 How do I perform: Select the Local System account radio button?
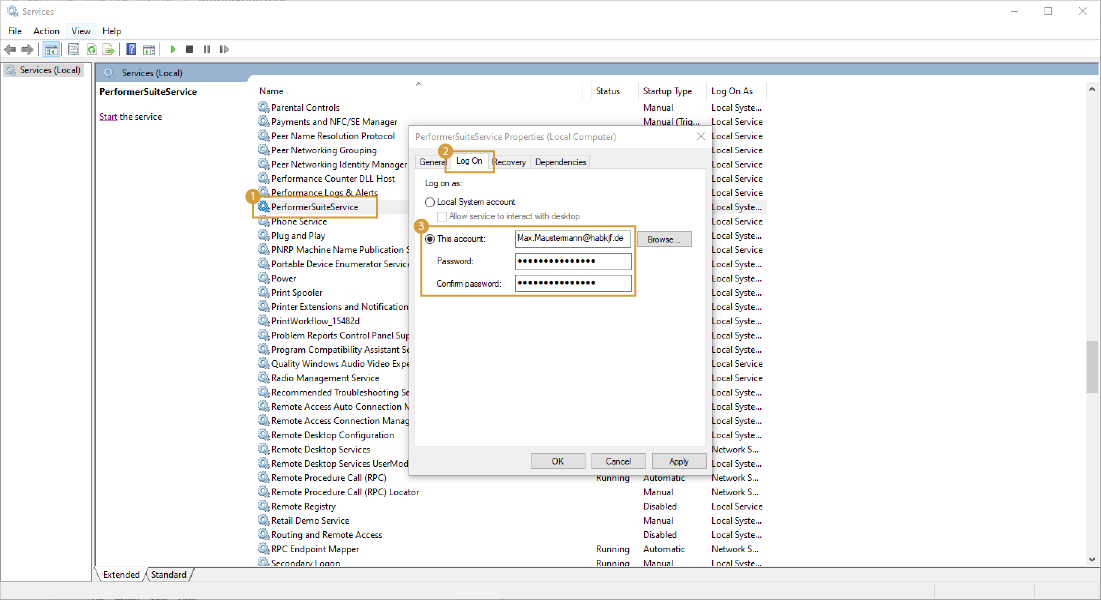[431, 202]
